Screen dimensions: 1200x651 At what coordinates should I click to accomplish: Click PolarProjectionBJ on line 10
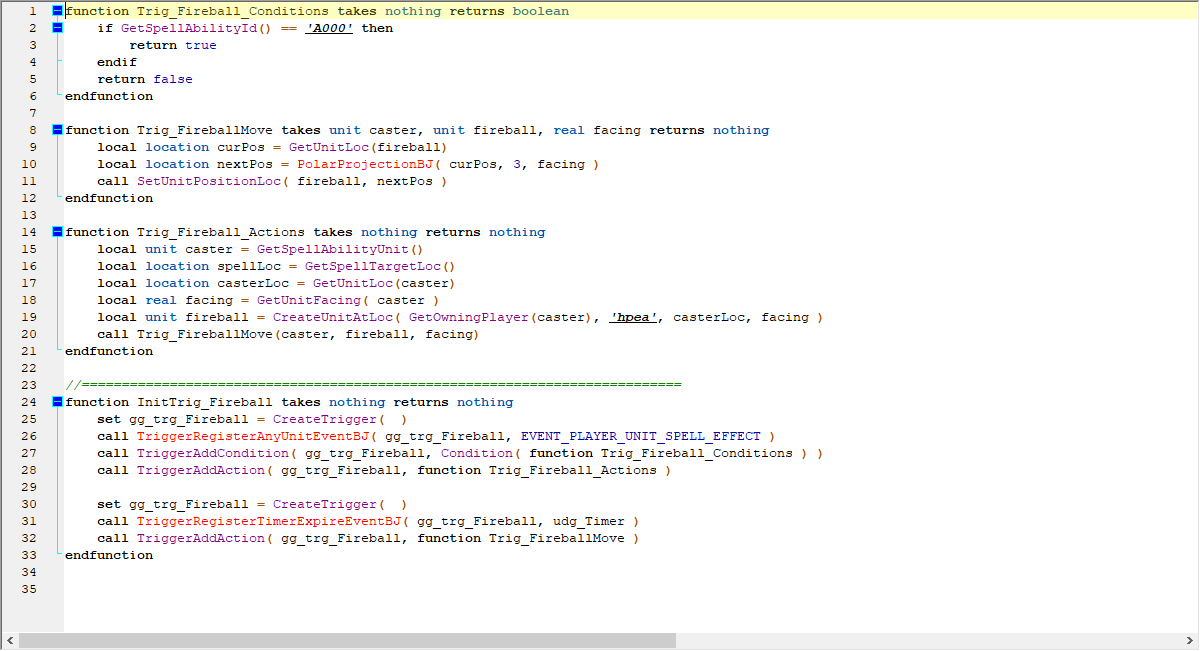click(365, 164)
